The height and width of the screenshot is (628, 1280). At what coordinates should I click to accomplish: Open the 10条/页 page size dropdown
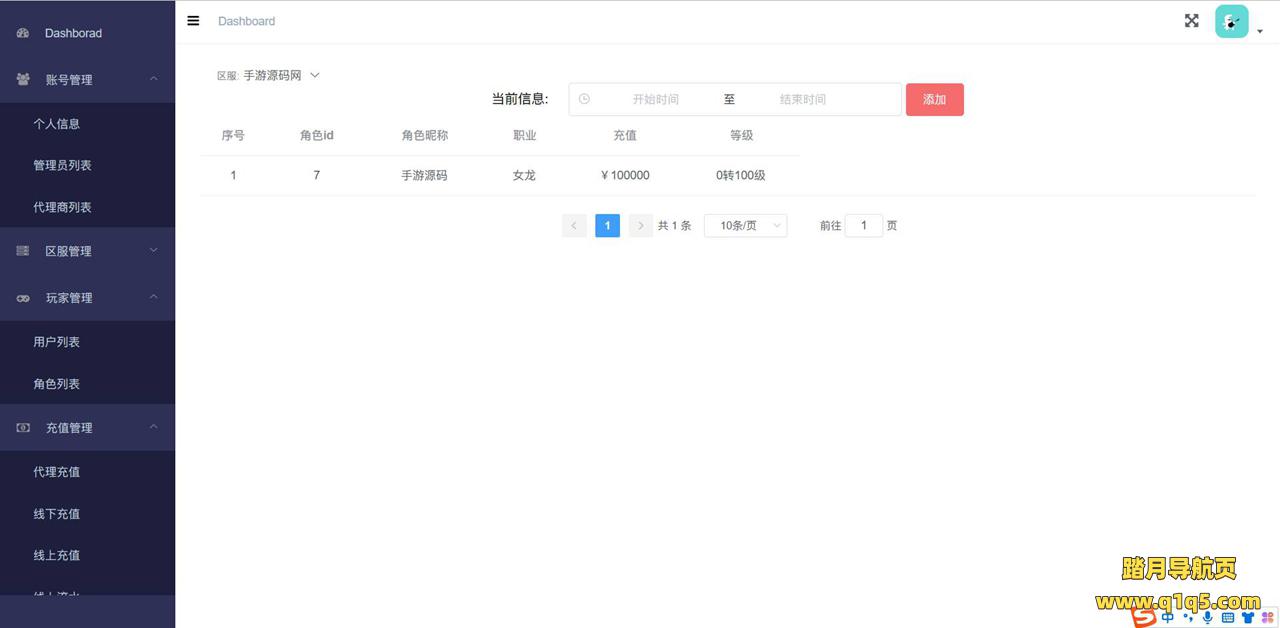click(x=745, y=226)
